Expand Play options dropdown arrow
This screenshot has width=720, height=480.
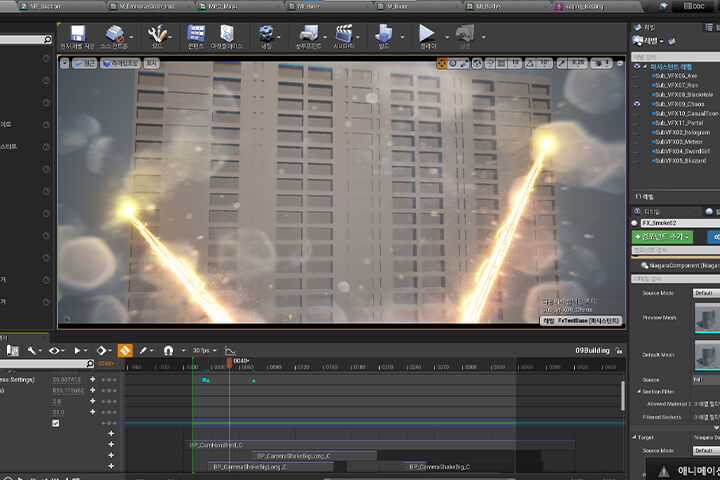coord(446,37)
